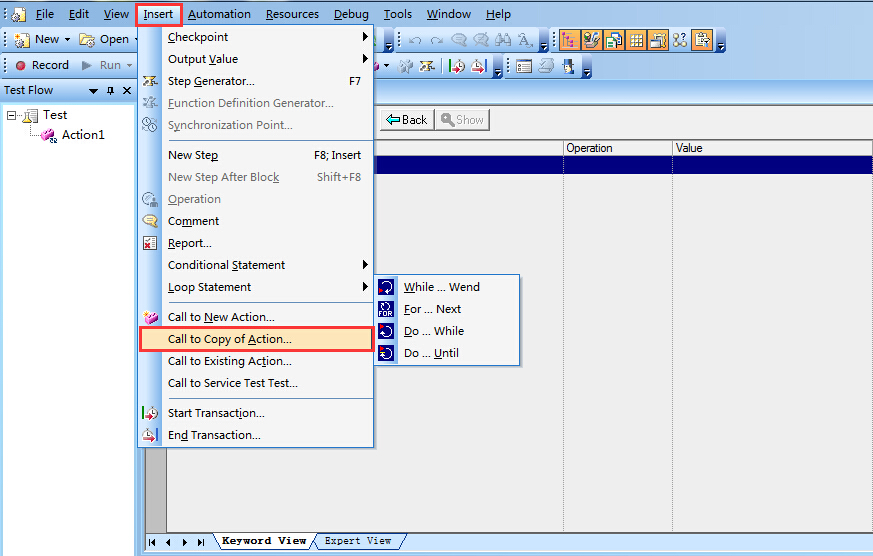This screenshot has width=873, height=556.
Task: Expand the Checkpoint submenu
Action: pyautogui.click(x=256, y=37)
